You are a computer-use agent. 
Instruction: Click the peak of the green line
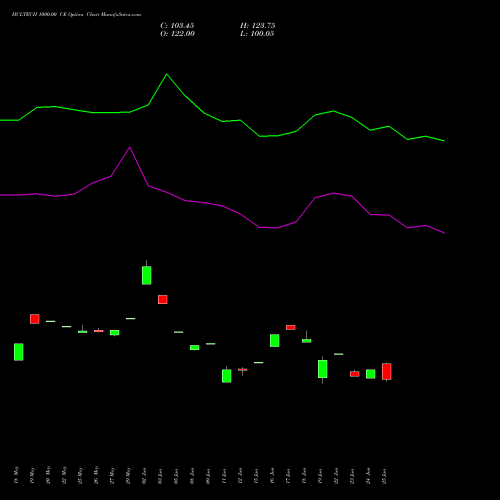coord(167,74)
